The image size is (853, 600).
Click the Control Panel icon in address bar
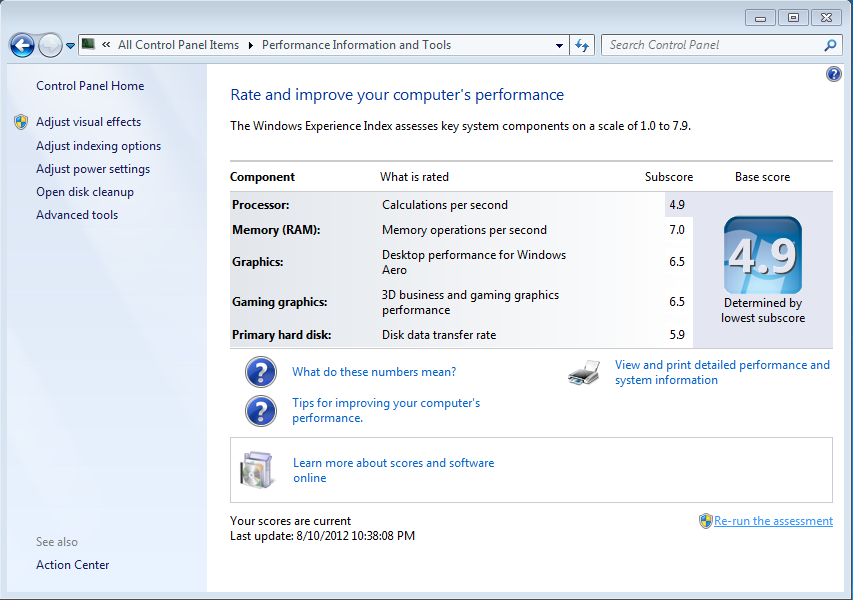[x=88, y=44]
